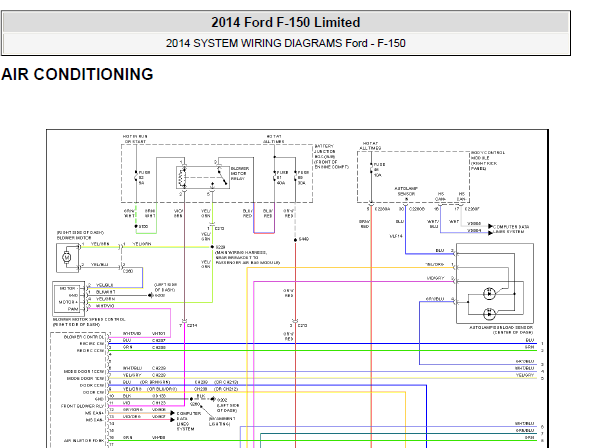Click the Fuse 81 40A symbol
This screenshot has width=604, height=448.
click(274, 177)
